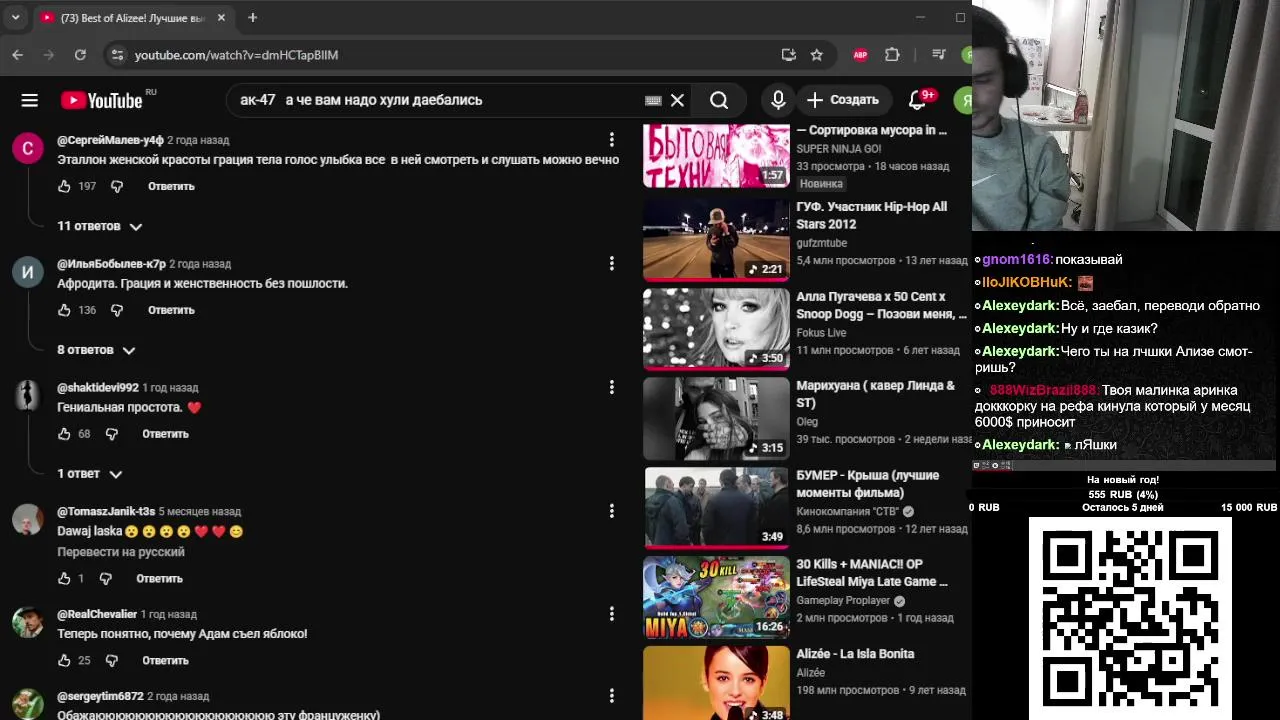Open the media control icon in toolbar
Viewport: 1280px width, 720px height.
938,55
